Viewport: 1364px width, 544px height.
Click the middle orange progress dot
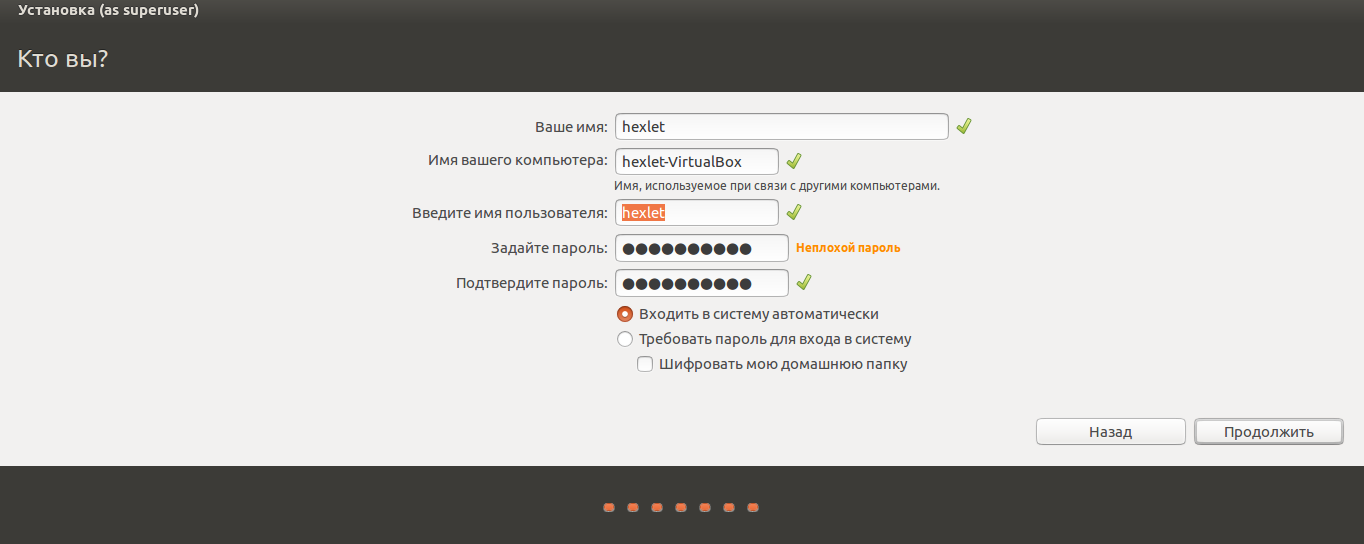pyautogui.click(x=681, y=508)
